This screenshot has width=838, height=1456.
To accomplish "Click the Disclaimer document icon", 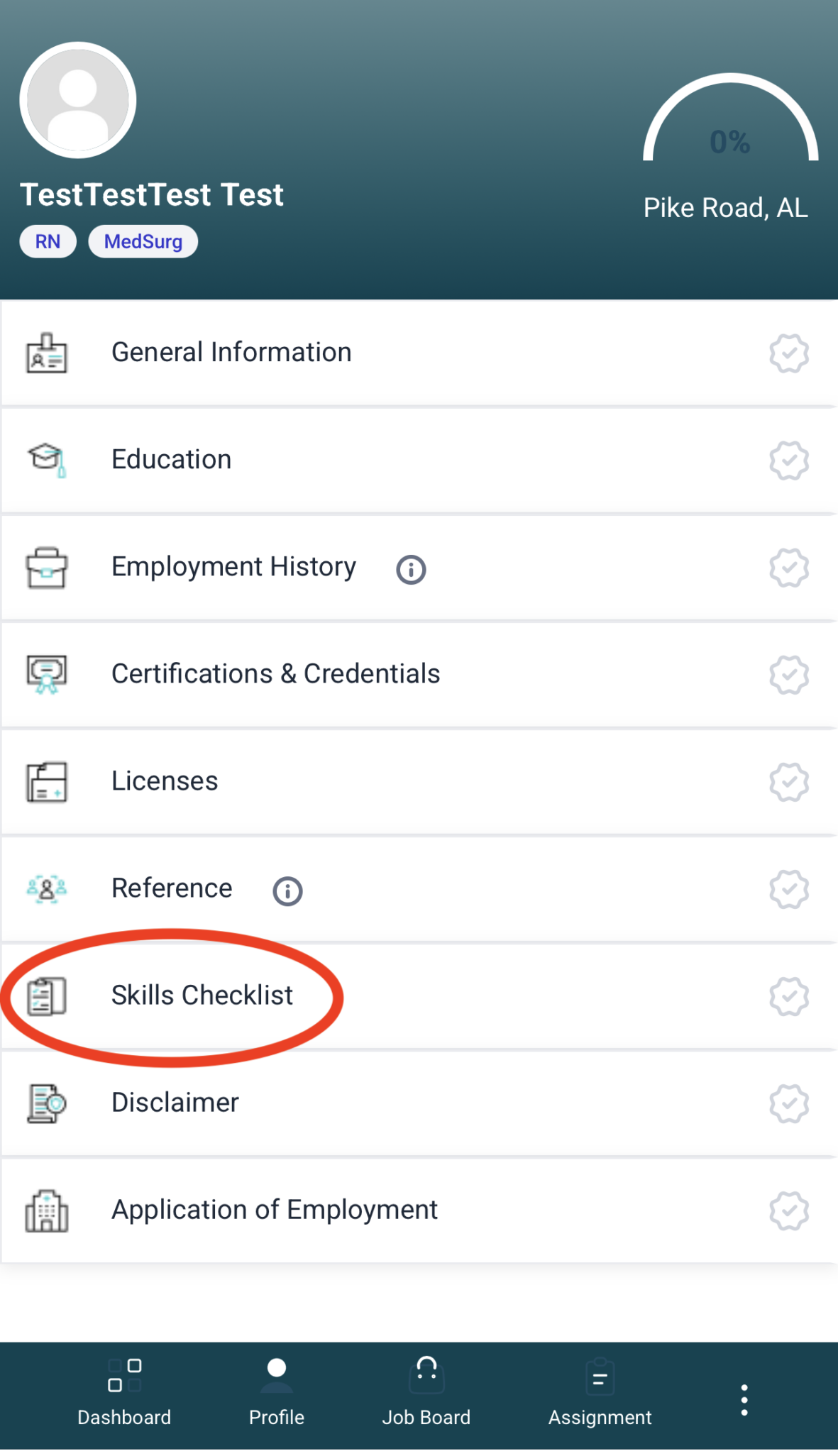I will (x=47, y=1103).
